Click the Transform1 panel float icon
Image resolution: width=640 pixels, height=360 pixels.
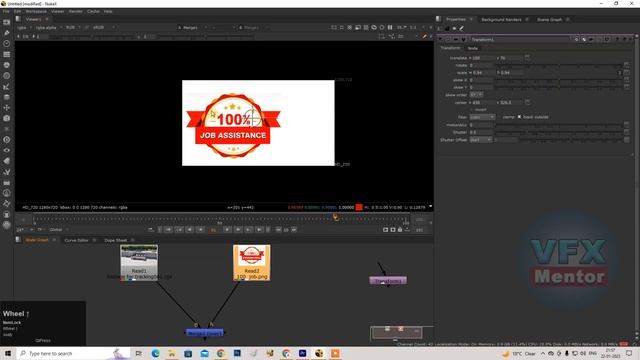[624, 39]
